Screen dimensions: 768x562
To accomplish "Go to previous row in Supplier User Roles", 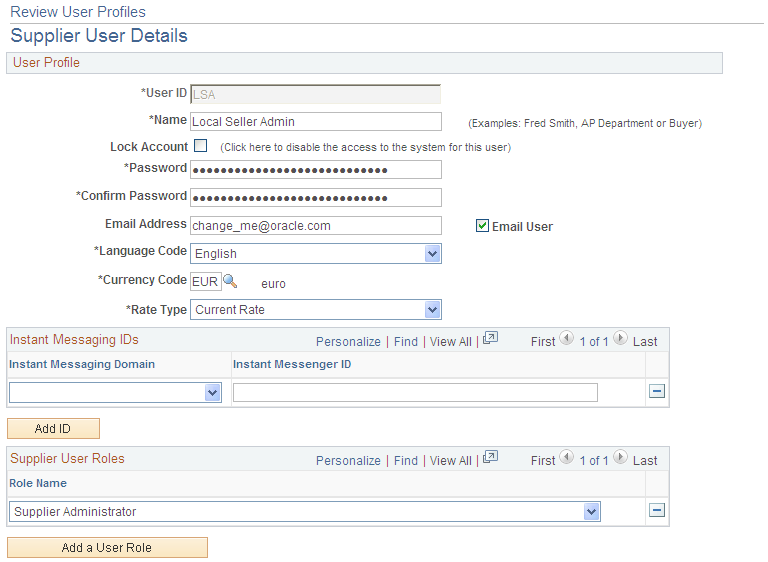I will pyautogui.click(x=567, y=457).
